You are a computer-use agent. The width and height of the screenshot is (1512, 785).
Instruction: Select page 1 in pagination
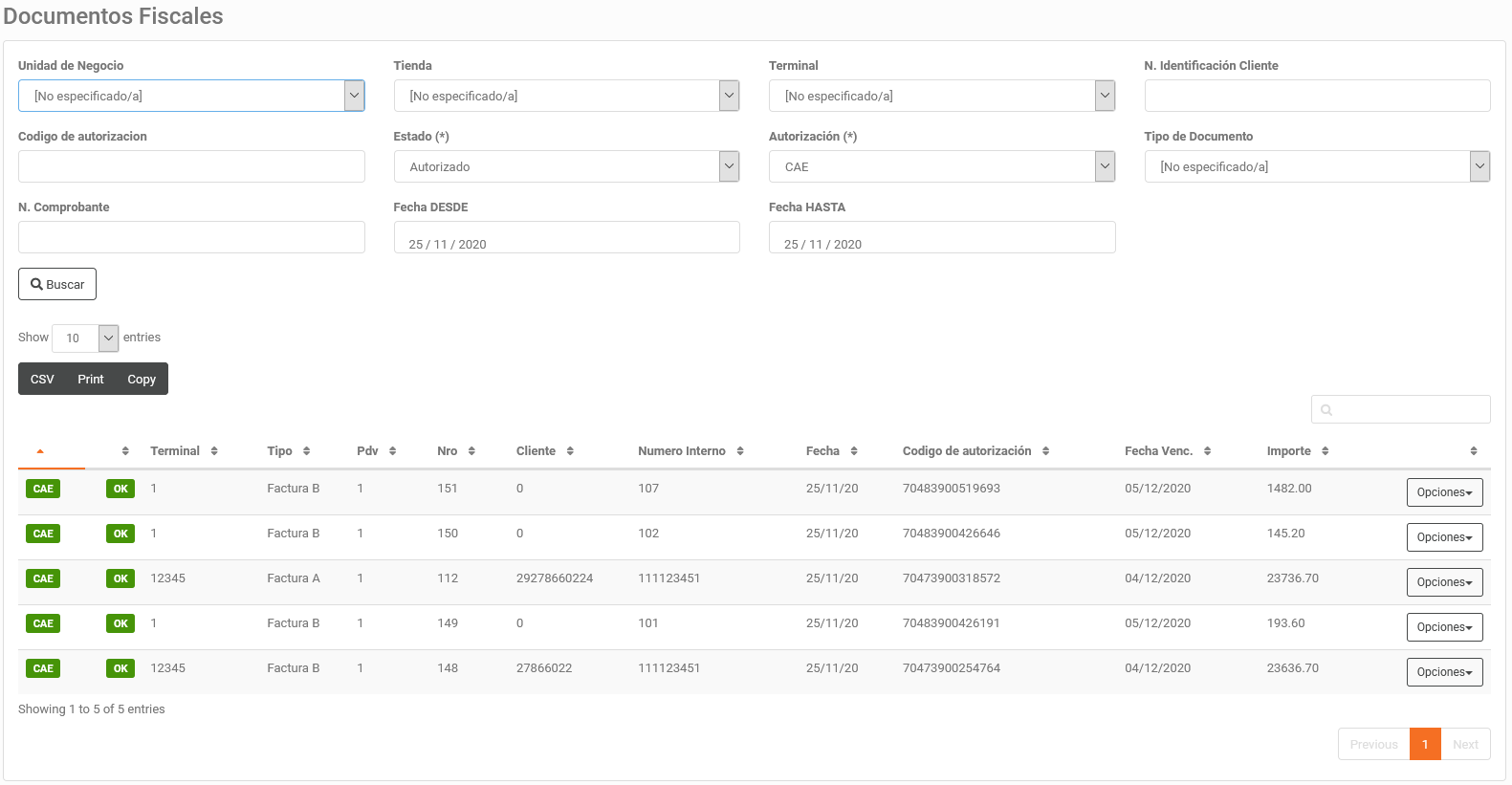point(1425,744)
